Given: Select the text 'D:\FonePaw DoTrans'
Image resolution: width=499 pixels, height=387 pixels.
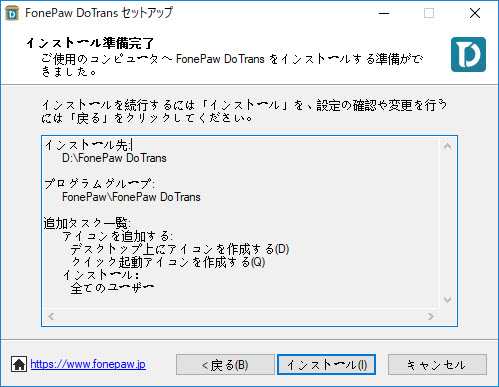Looking at the screenshot, I should 114,158.
